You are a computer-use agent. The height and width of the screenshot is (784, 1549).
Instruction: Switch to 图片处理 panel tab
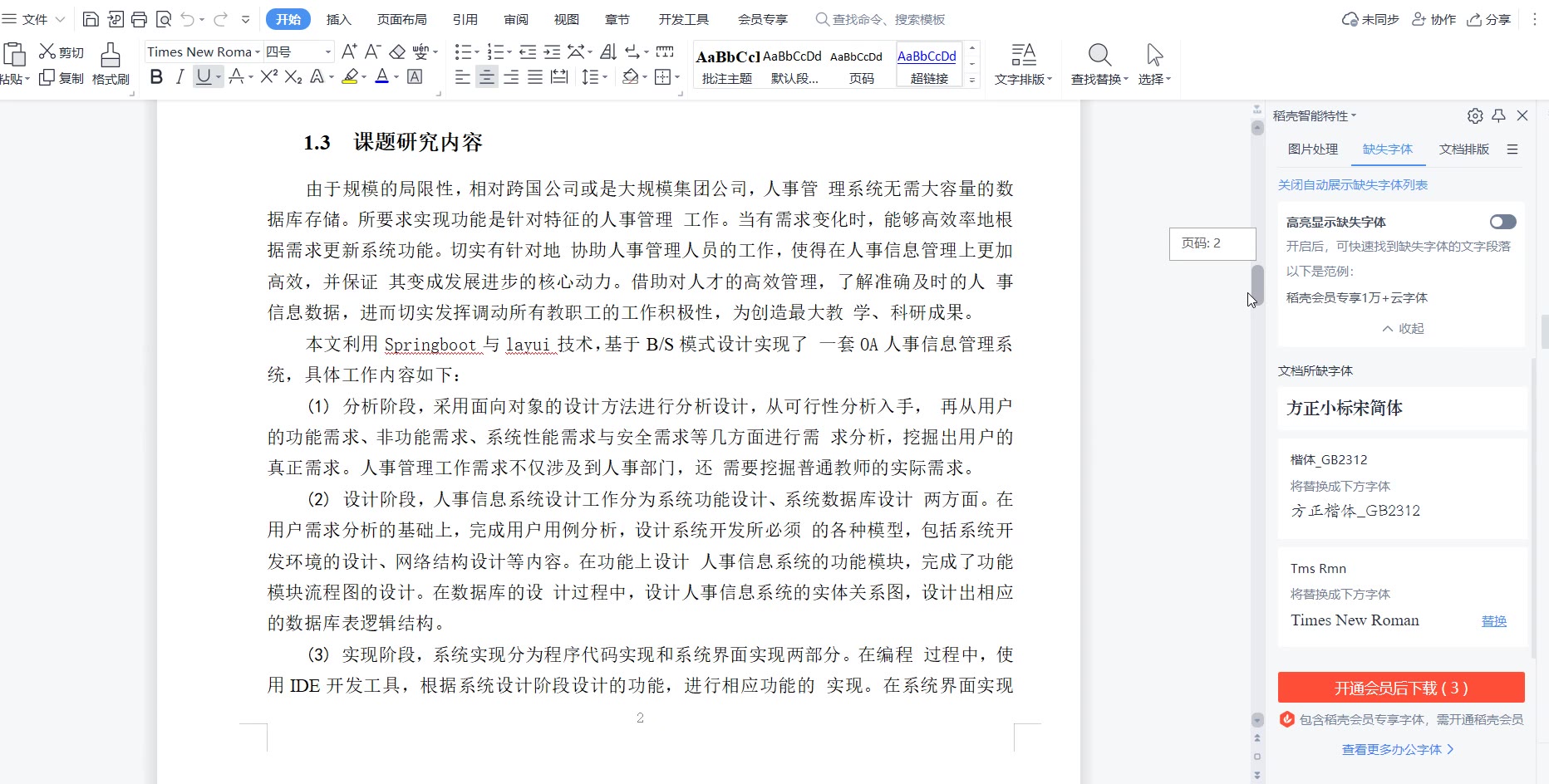point(1312,149)
